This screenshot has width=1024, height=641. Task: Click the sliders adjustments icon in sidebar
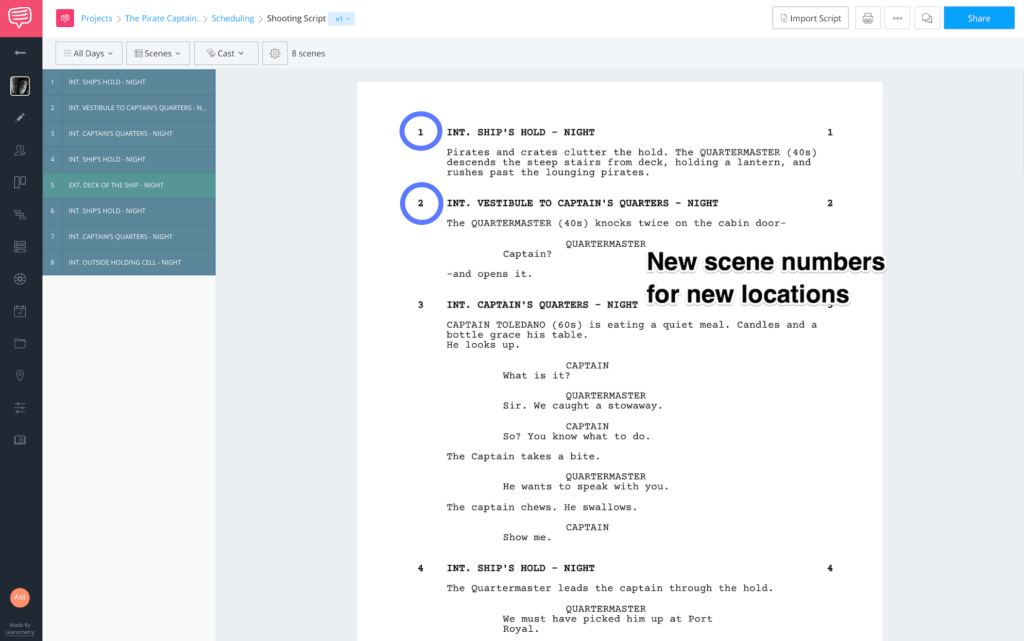point(20,407)
